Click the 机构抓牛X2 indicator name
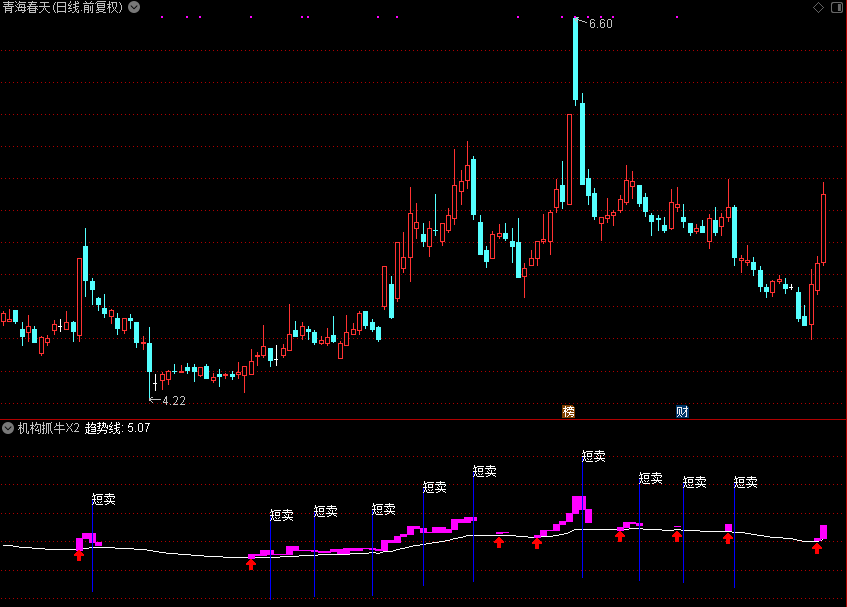This screenshot has width=847, height=607. [49, 428]
